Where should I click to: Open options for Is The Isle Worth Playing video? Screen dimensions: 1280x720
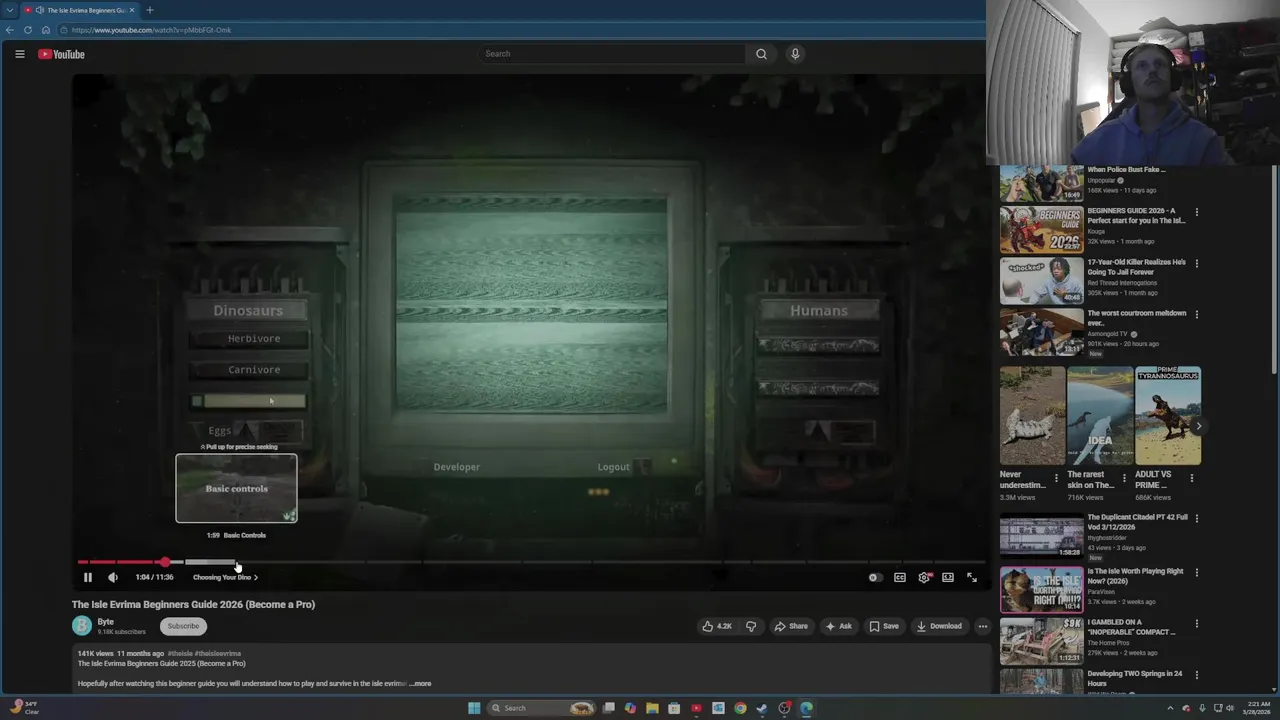(x=1196, y=572)
